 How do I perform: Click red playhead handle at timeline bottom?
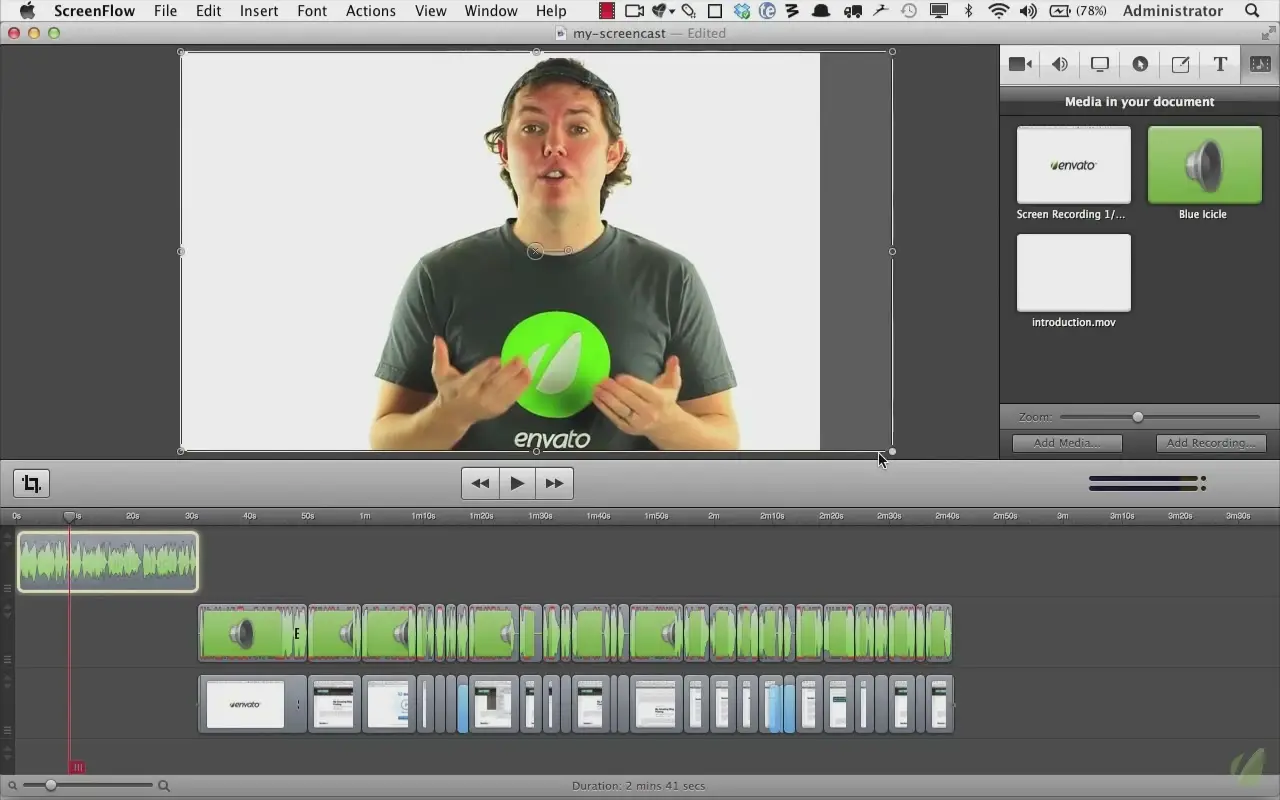coord(76,767)
